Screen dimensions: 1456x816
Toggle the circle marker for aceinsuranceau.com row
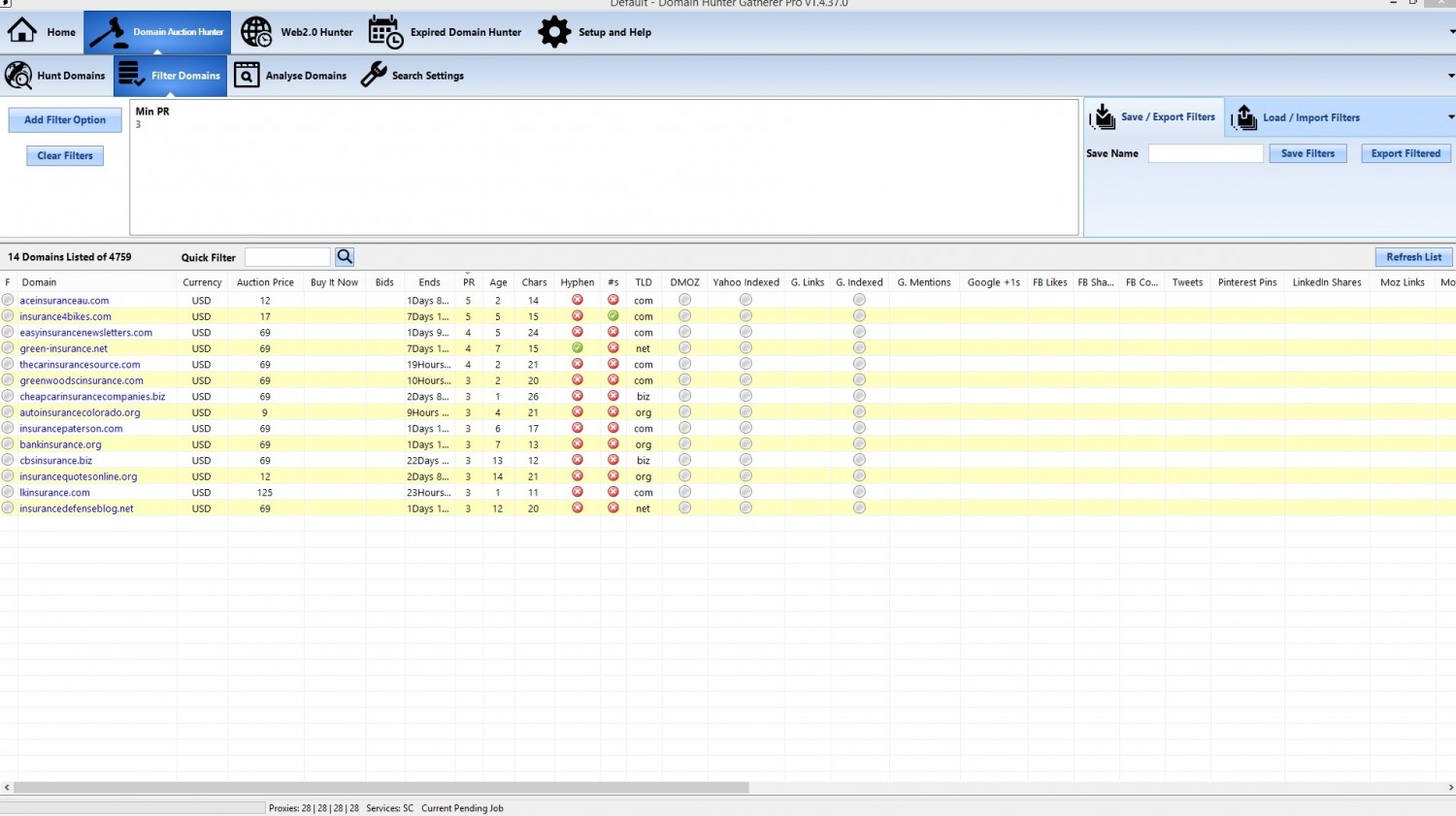8,300
